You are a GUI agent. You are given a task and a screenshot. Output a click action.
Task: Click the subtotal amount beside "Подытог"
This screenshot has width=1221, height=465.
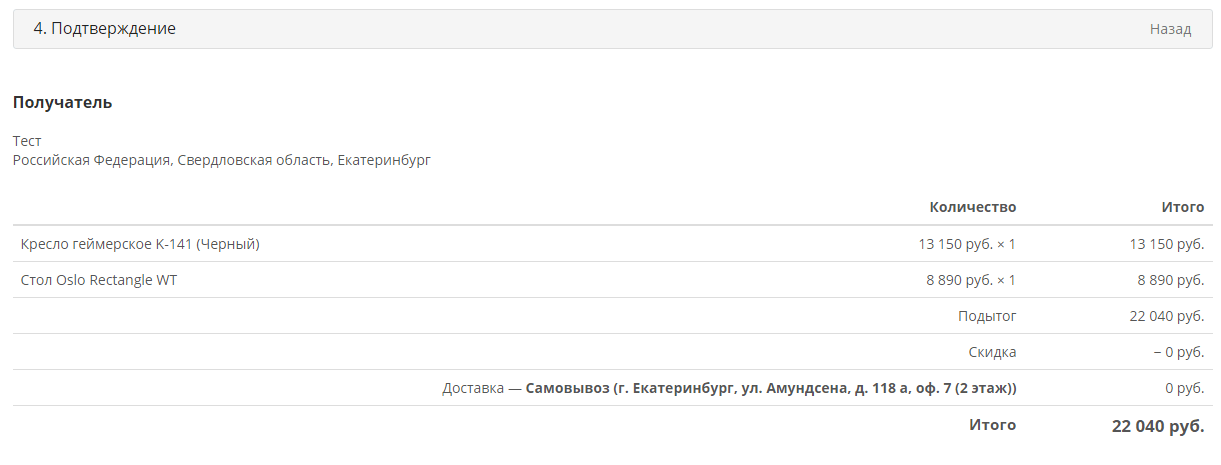click(1166, 316)
